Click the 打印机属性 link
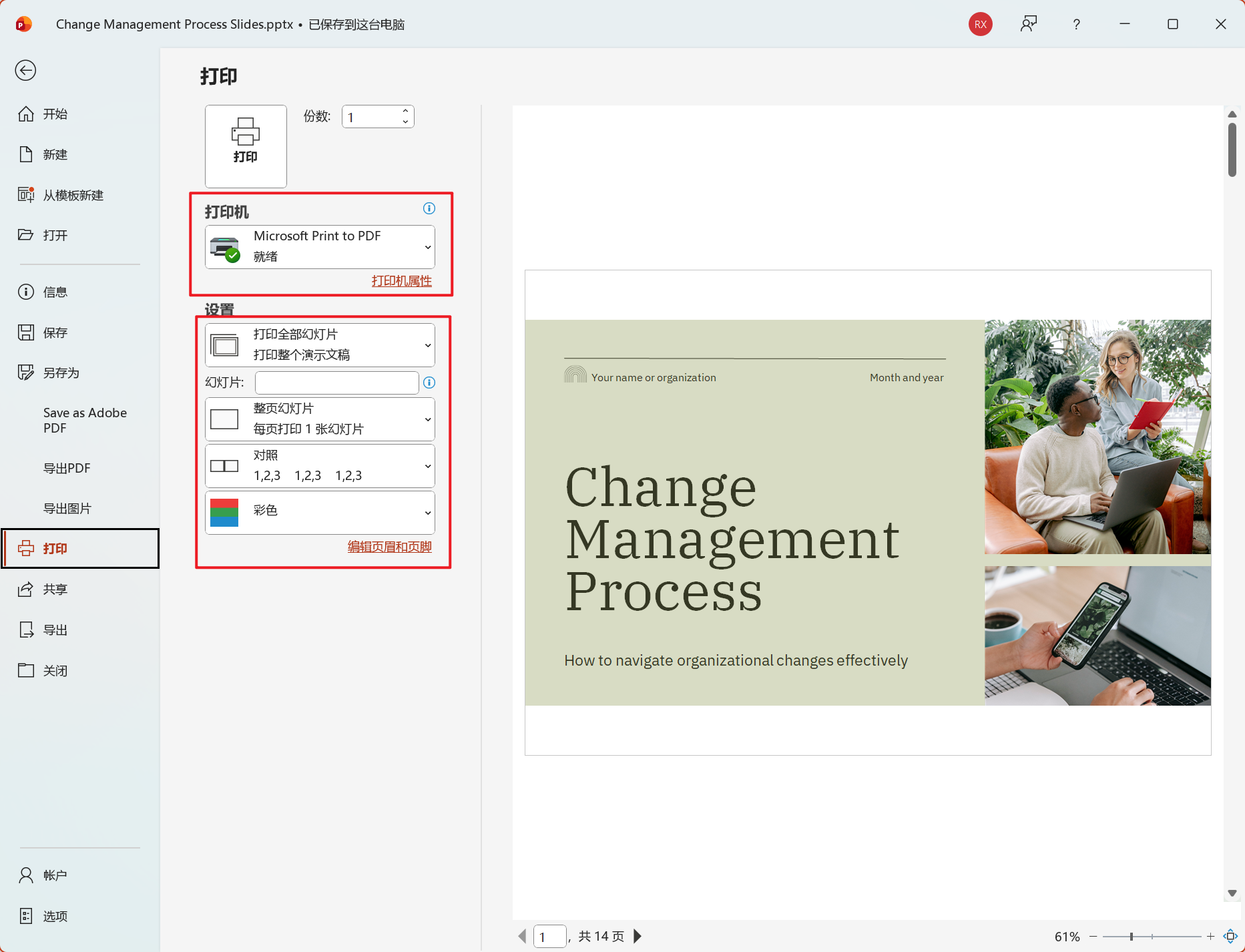This screenshot has height=952, width=1245. (x=401, y=280)
